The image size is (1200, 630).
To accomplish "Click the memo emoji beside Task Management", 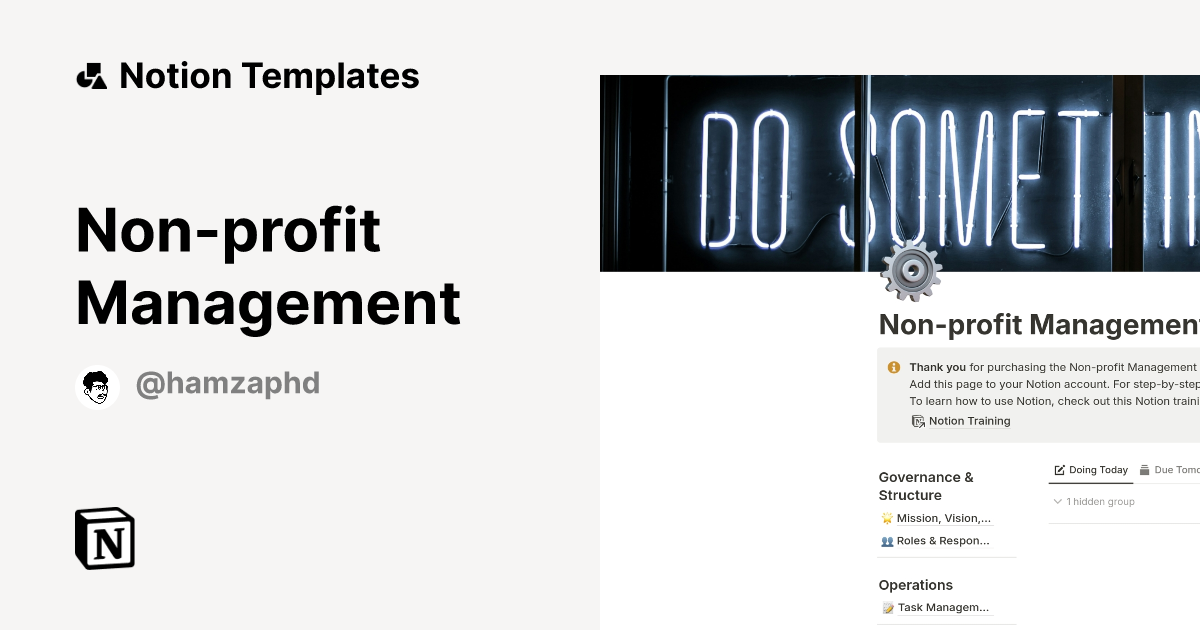I will (887, 607).
